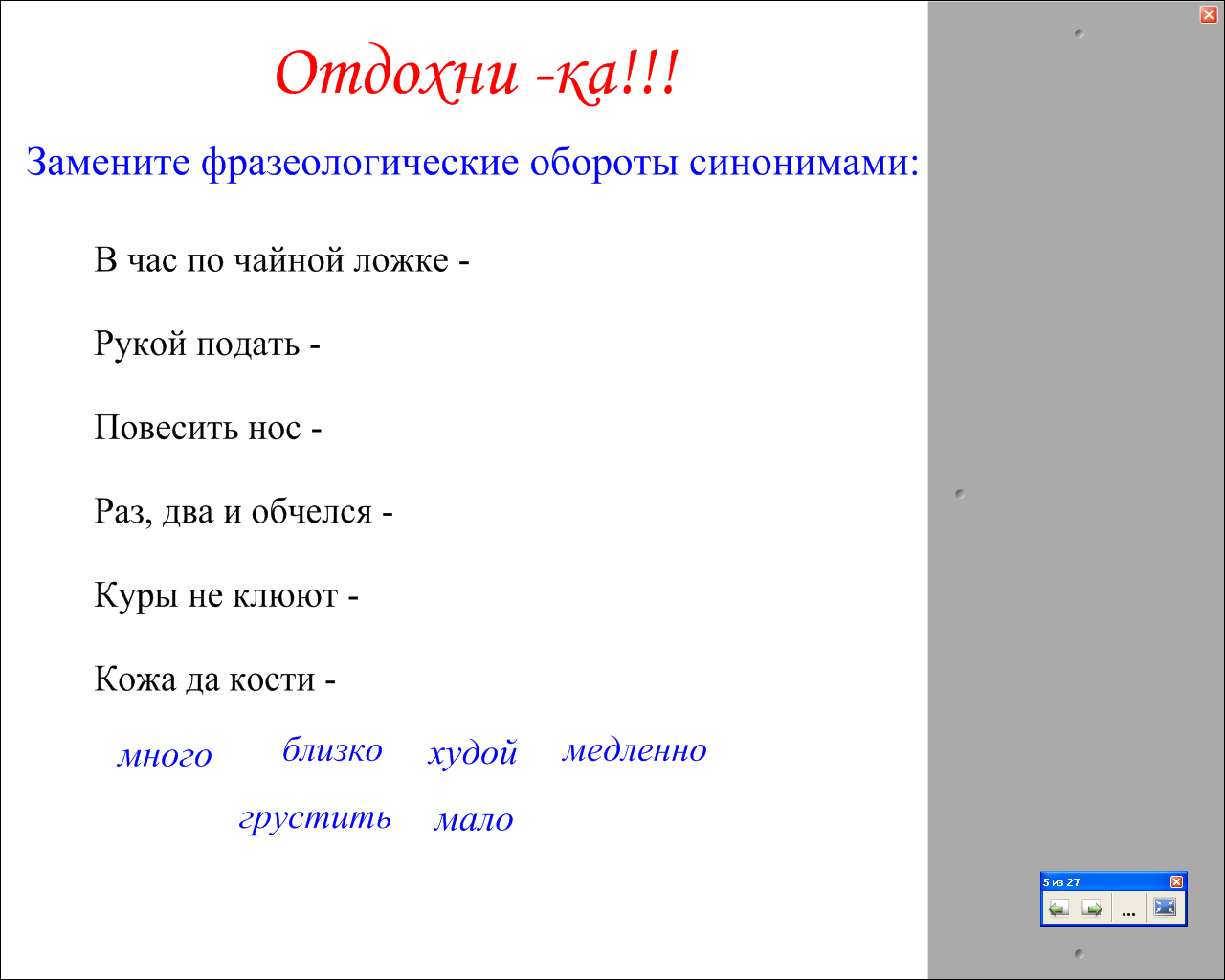Select the word 'много'
This screenshot has width=1225, height=980.
(165, 756)
